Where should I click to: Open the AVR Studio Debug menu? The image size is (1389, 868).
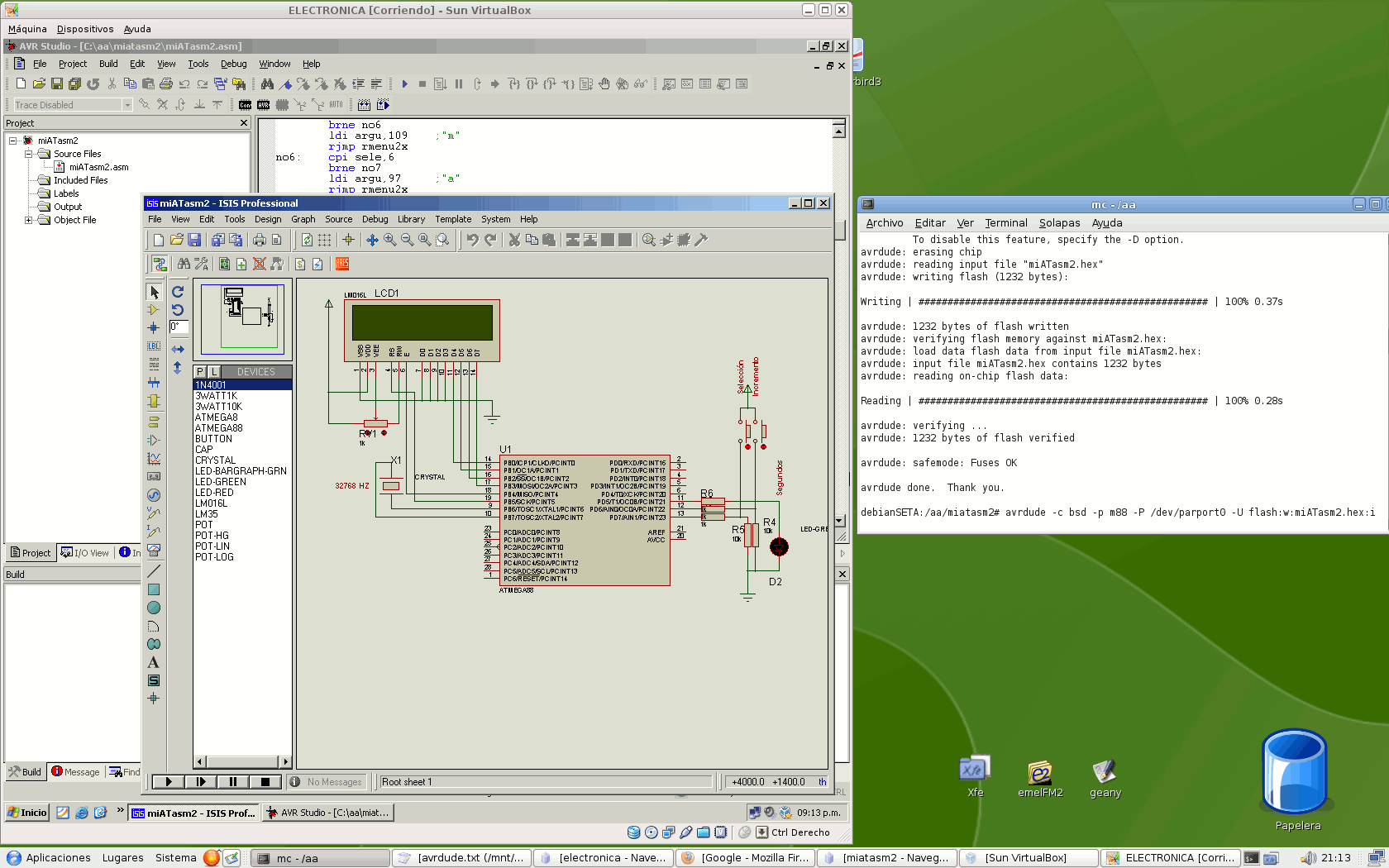coord(233,64)
